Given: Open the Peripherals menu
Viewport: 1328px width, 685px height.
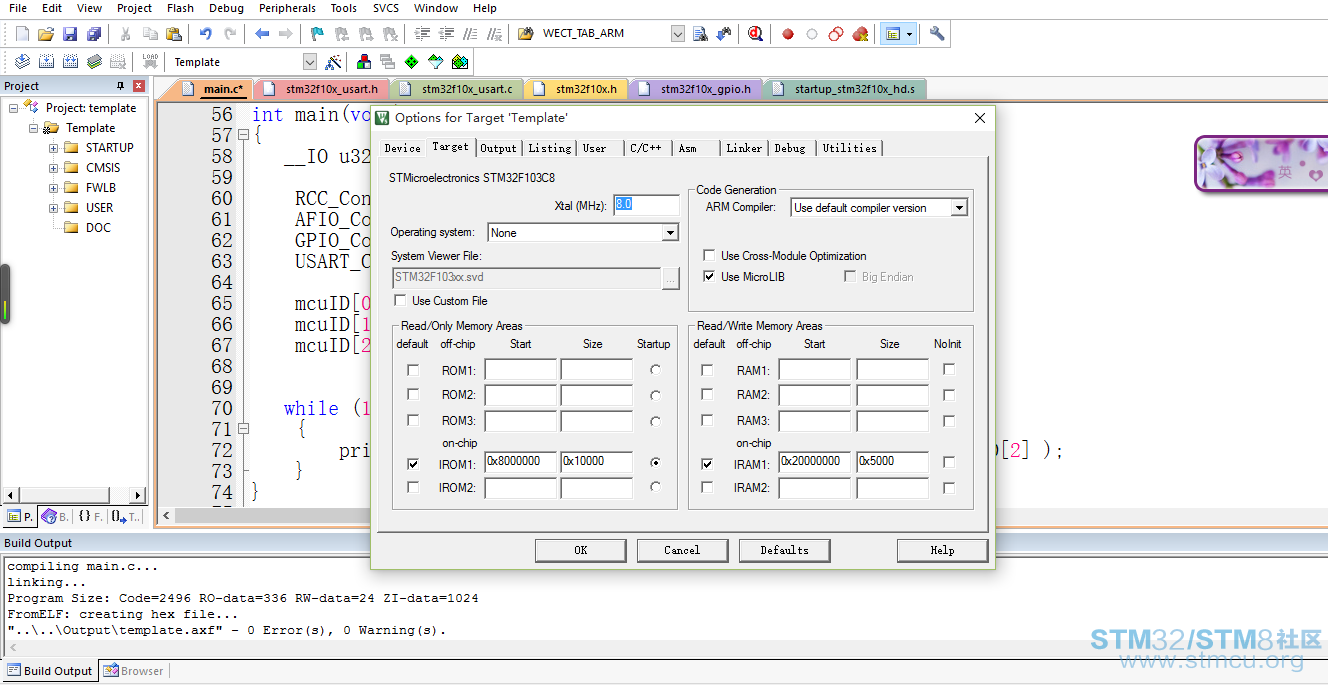Looking at the screenshot, I should click(287, 8).
